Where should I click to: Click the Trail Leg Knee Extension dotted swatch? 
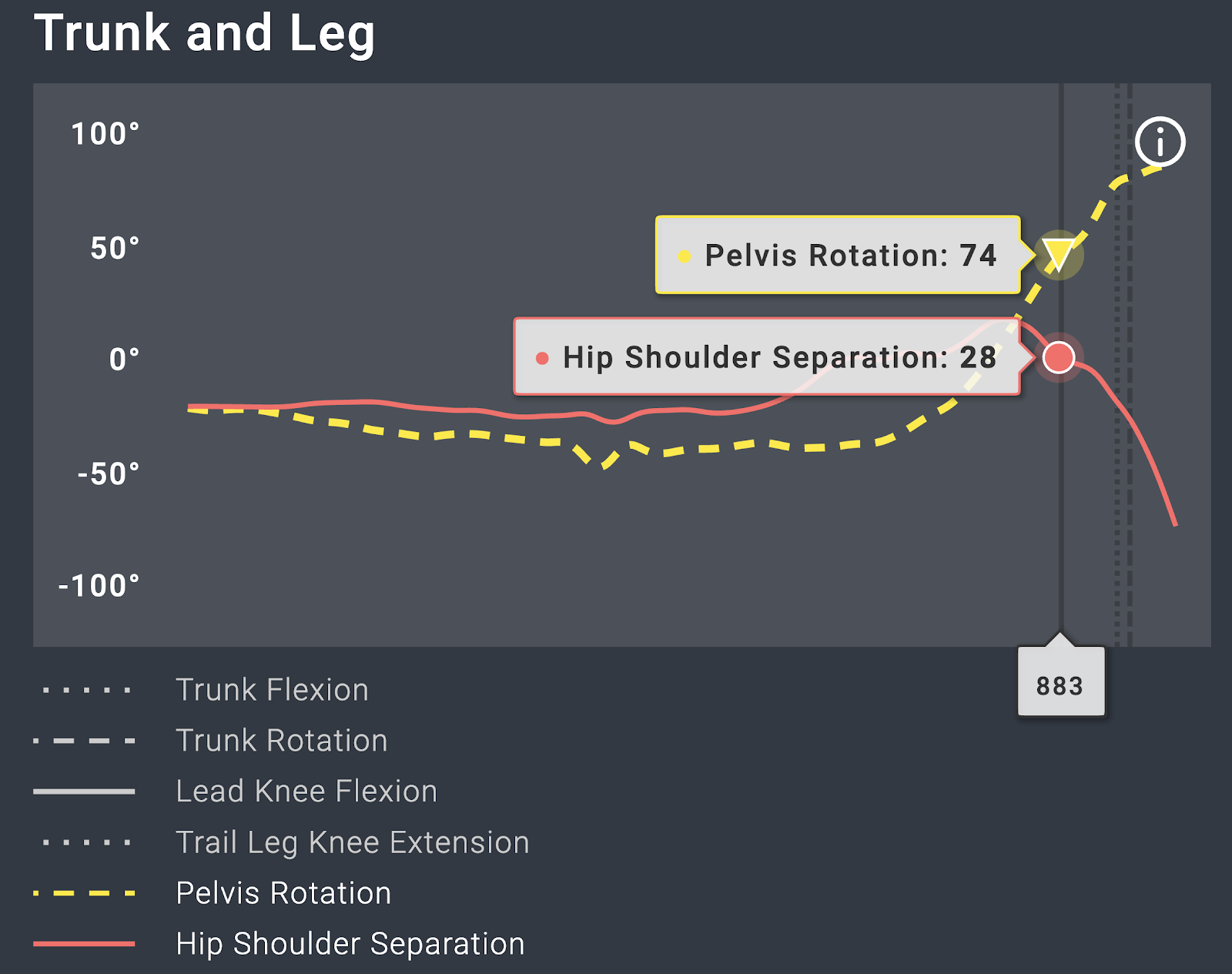[x=85, y=842]
